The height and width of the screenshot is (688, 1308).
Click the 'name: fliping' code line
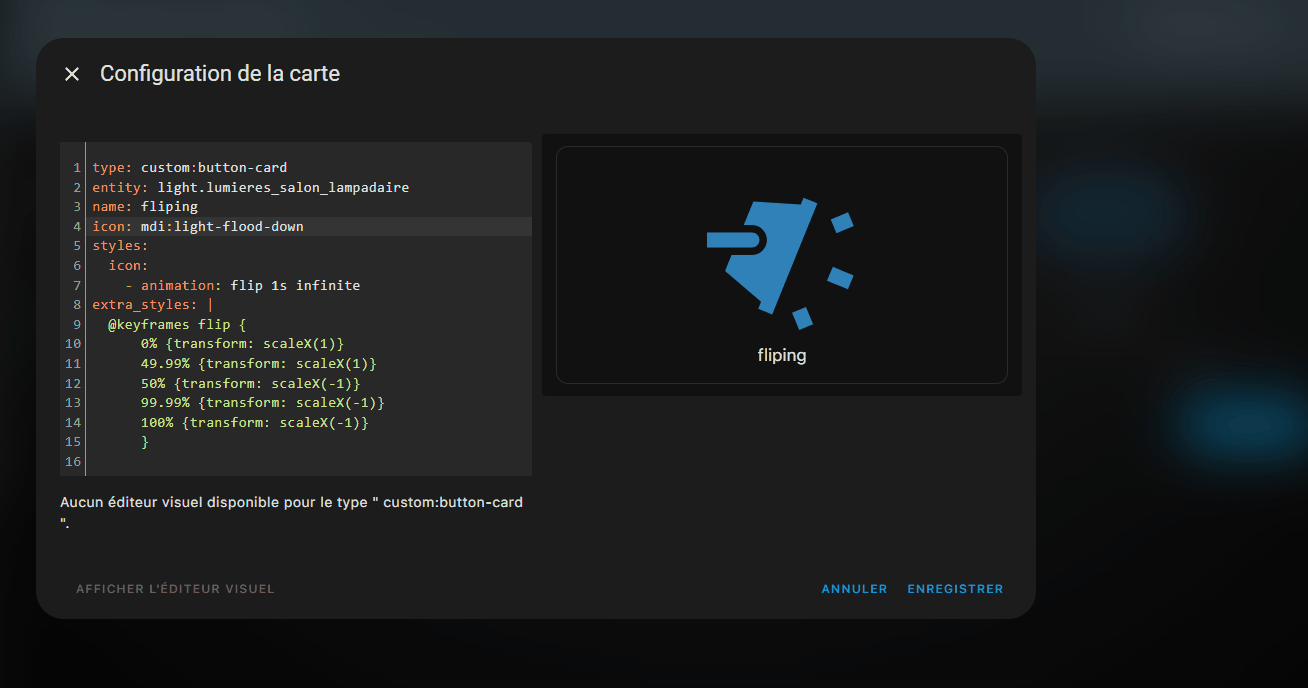145,207
